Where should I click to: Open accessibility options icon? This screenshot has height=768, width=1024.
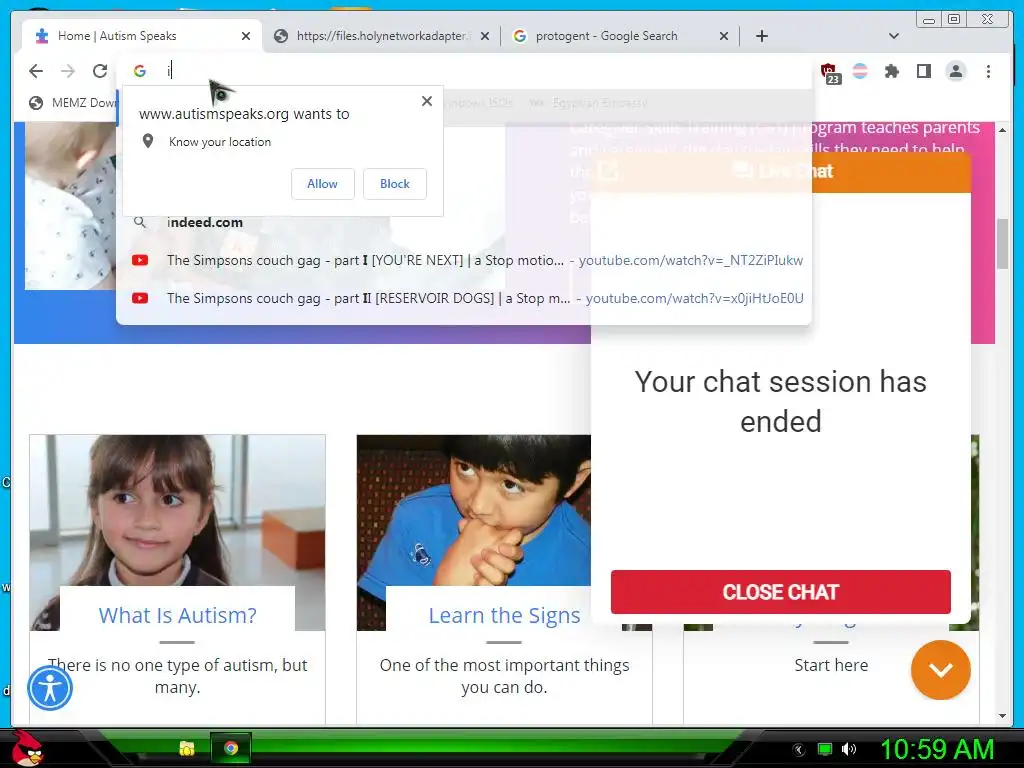coord(50,688)
